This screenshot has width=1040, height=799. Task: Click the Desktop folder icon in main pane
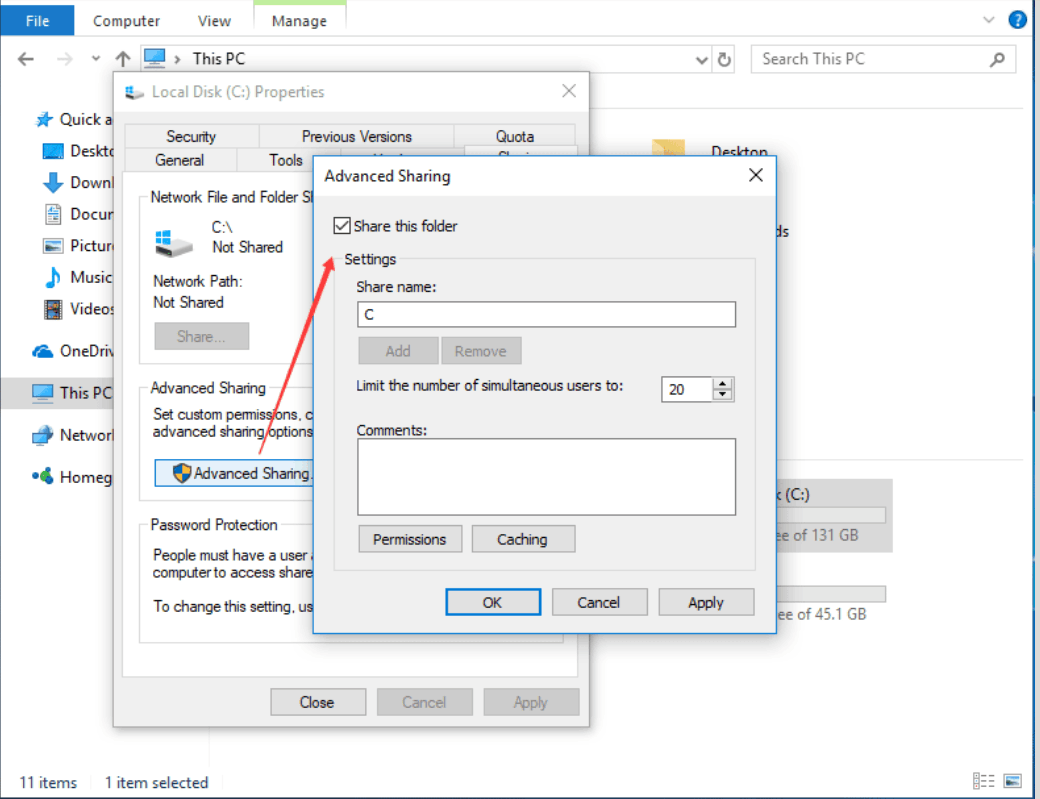tap(668, 148)
